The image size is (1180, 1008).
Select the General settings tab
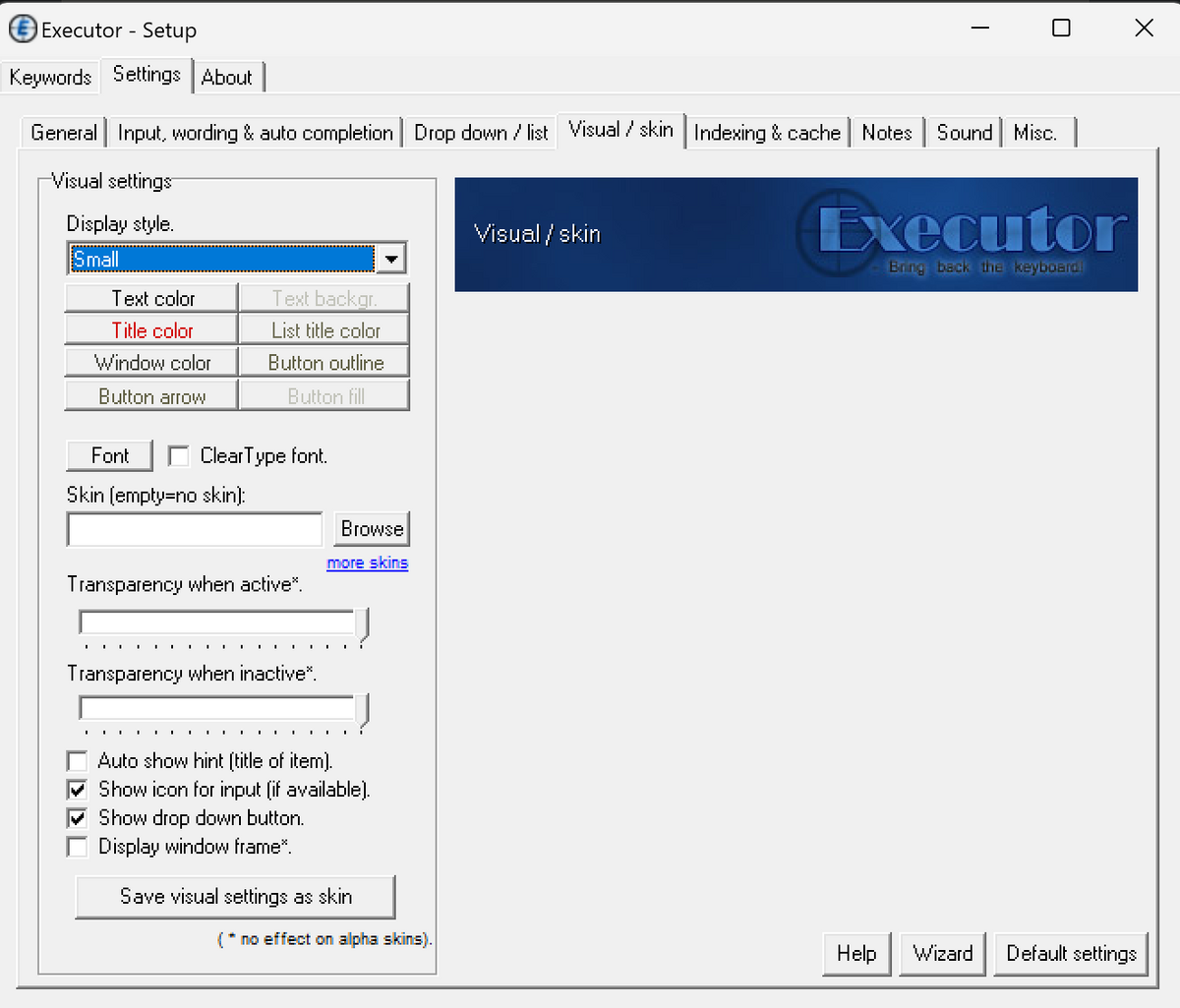64,133
